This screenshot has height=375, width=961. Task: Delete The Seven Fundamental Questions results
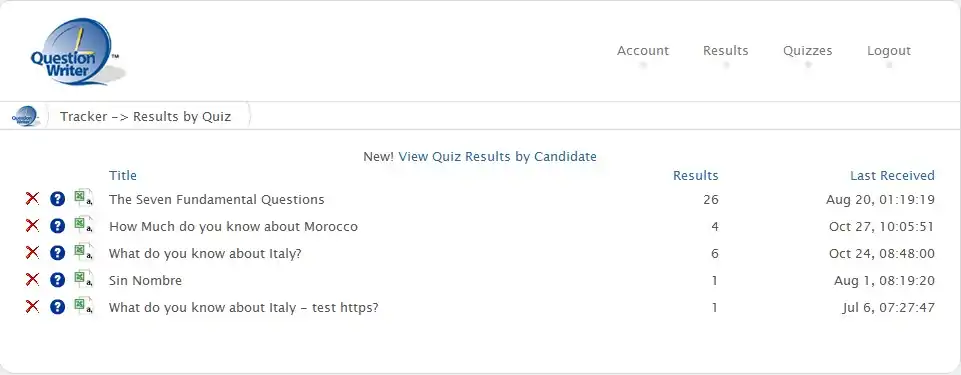point(32,199)
